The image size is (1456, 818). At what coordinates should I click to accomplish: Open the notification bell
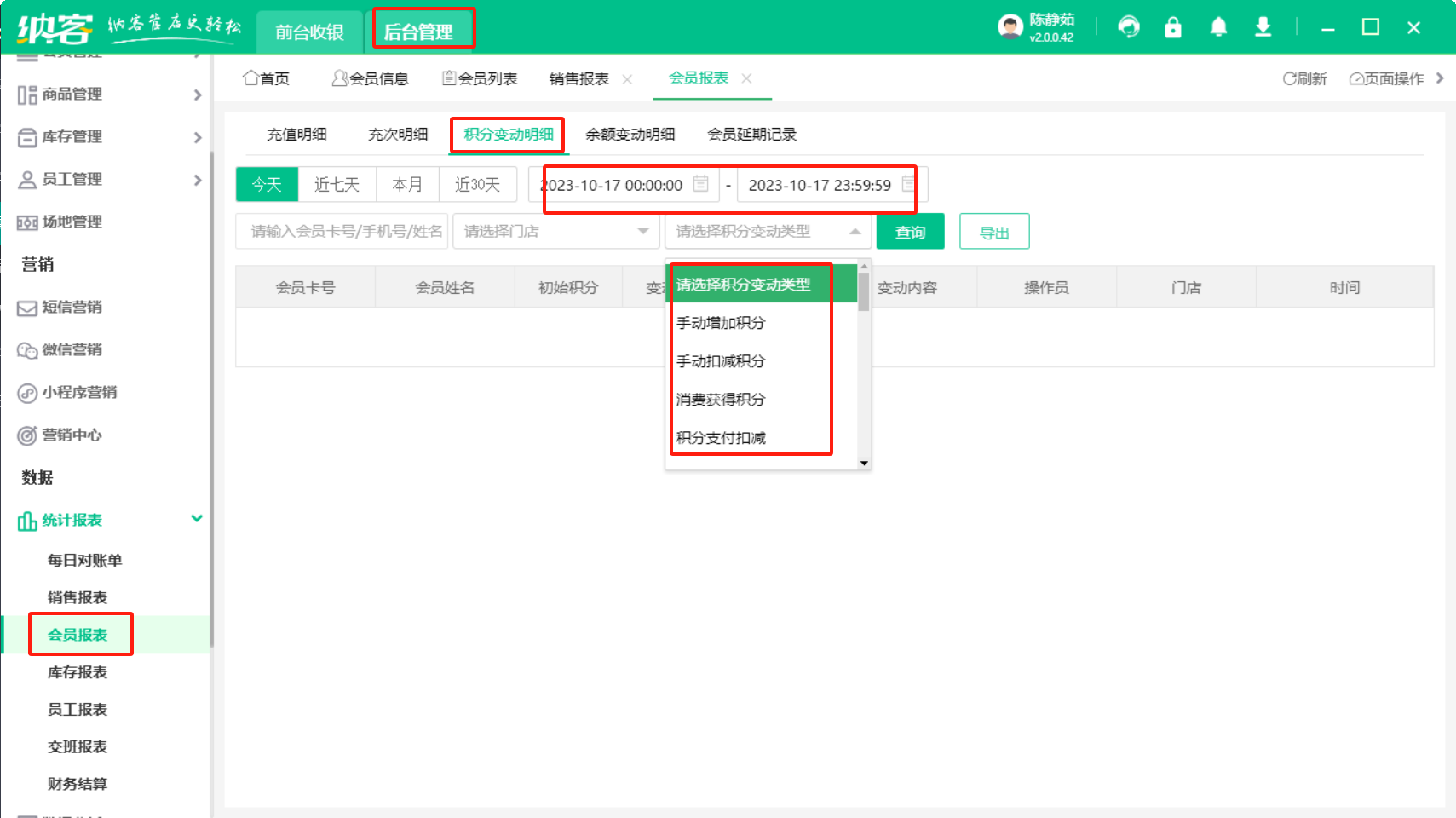1218,27
